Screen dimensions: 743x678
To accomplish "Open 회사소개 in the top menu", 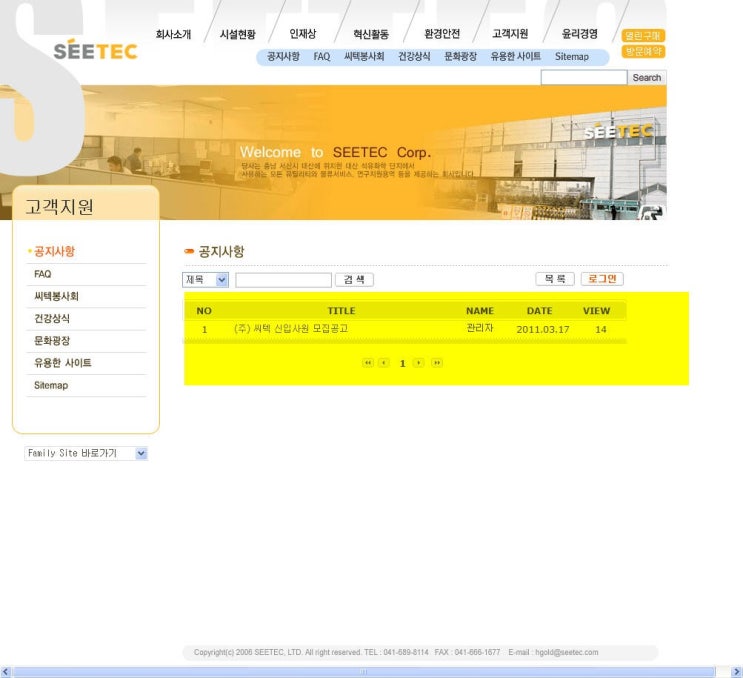I will tap(173, 34).
